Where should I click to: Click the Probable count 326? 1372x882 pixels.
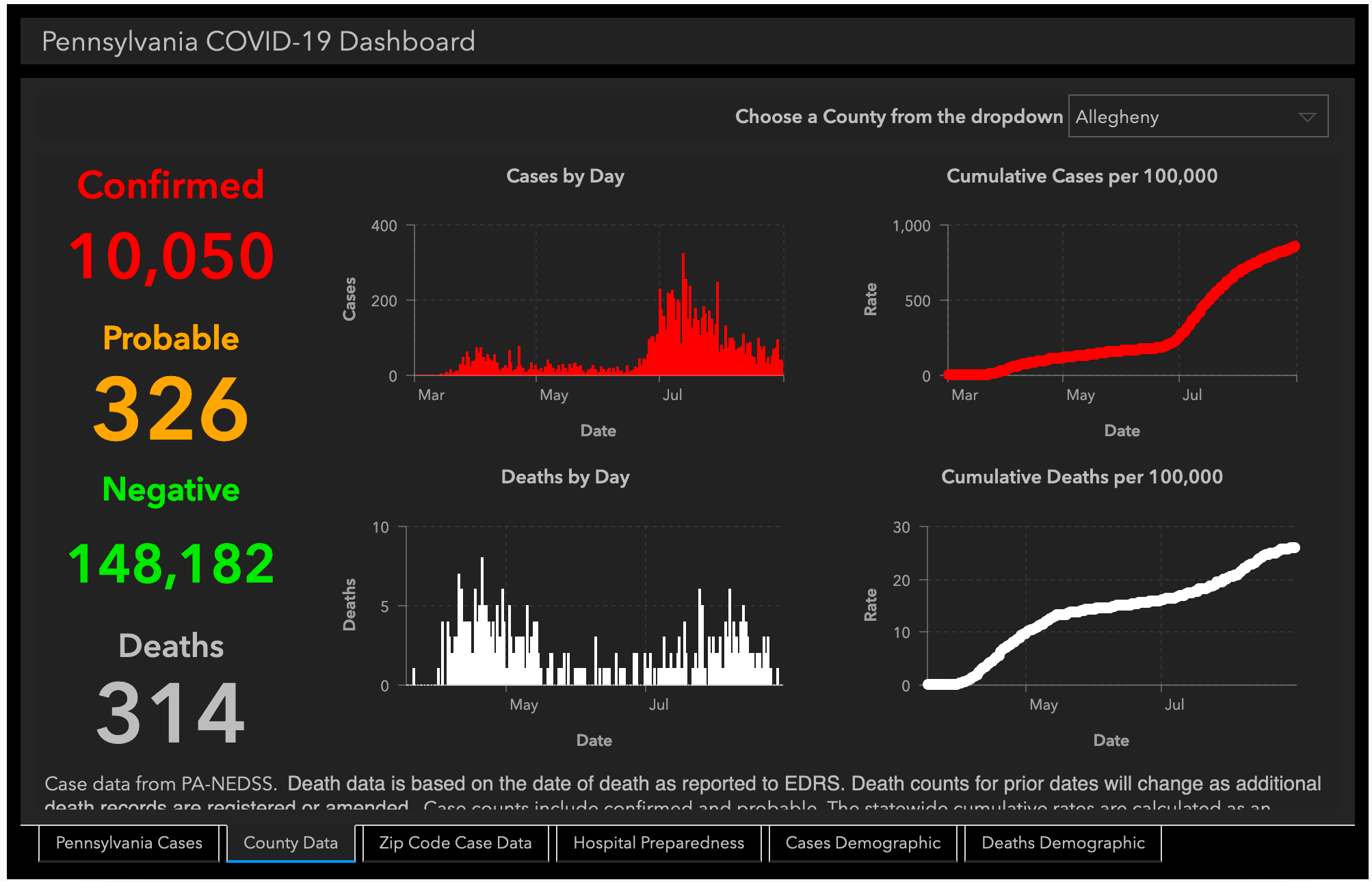171,409
